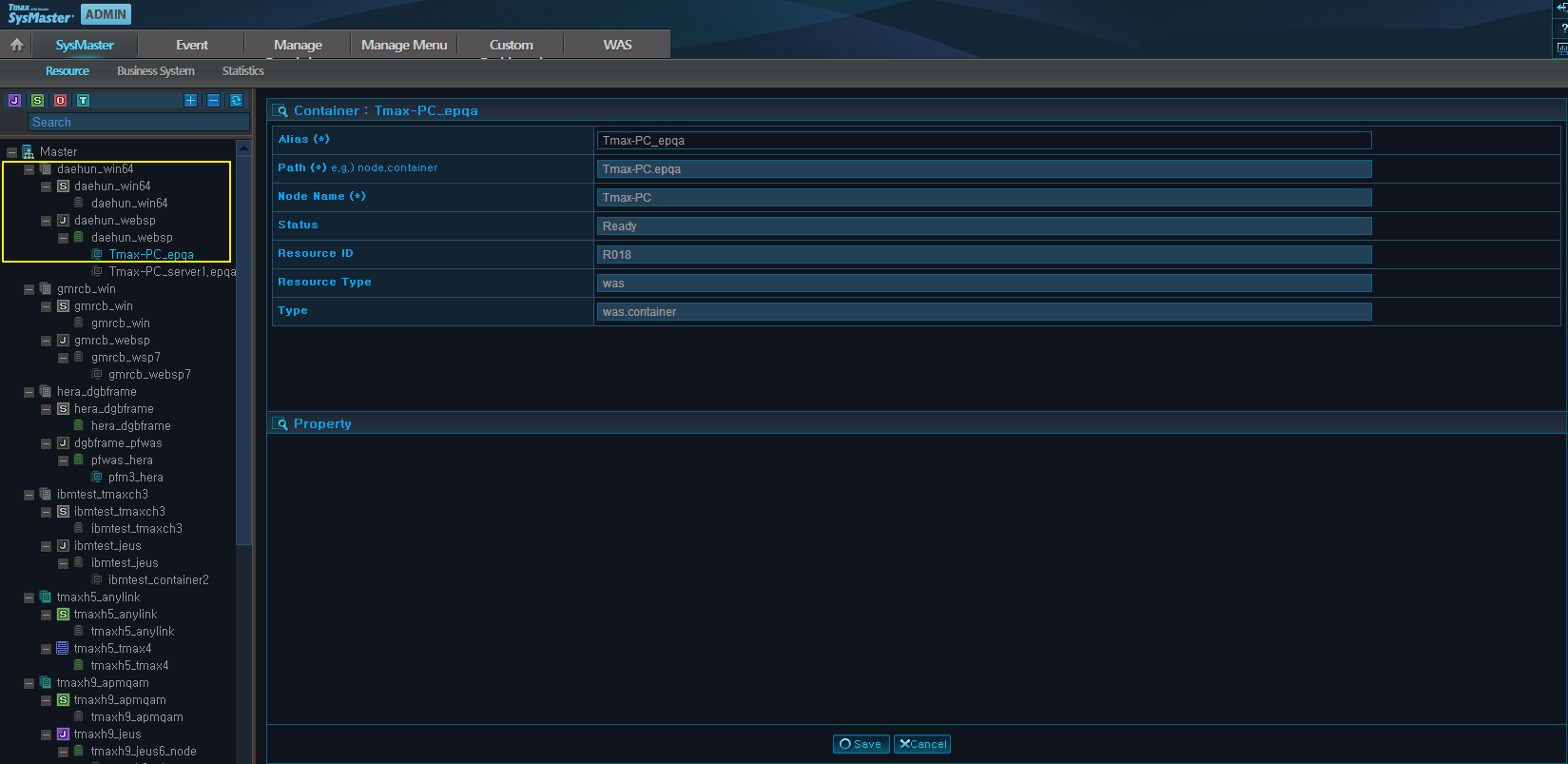
Task: Open the Event menu
Action: (x=191, y=45)
